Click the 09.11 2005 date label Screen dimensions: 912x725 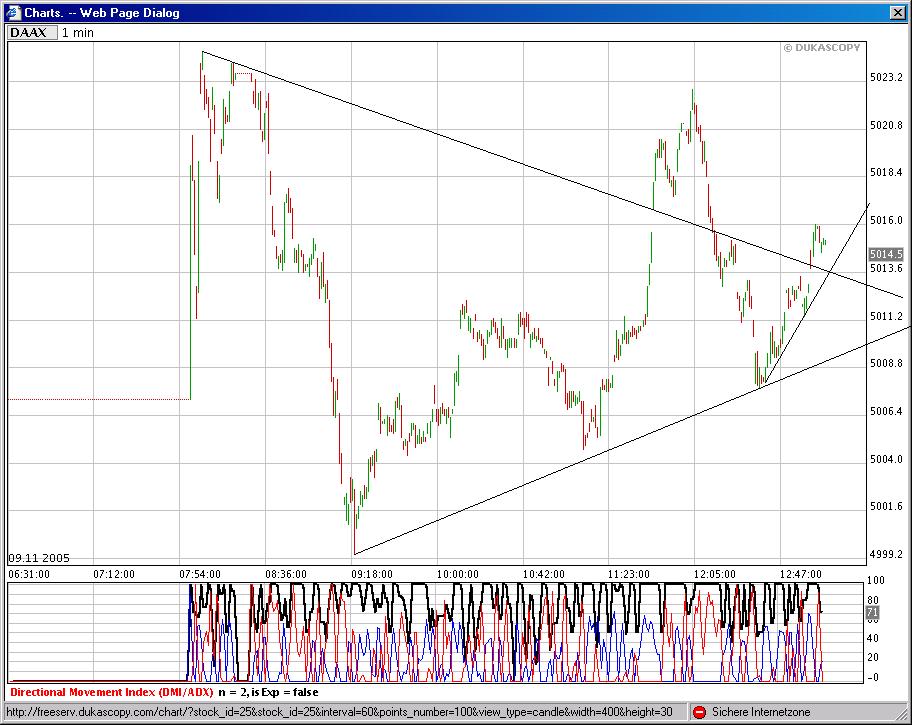tap(39, 558)
